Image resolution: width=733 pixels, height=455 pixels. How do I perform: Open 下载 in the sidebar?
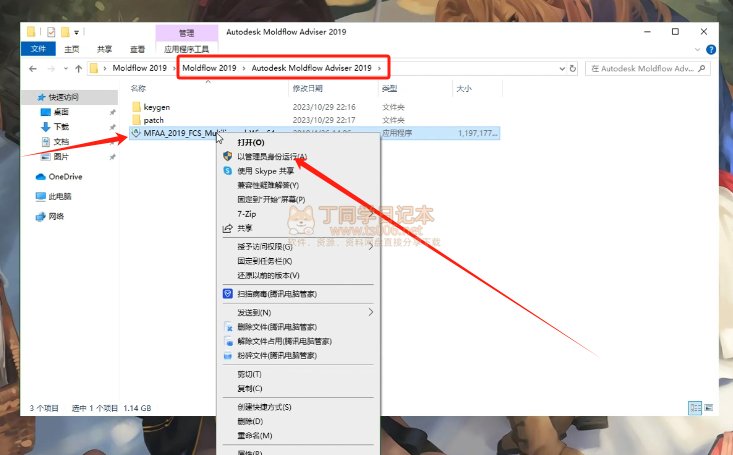tap(61, 127)
